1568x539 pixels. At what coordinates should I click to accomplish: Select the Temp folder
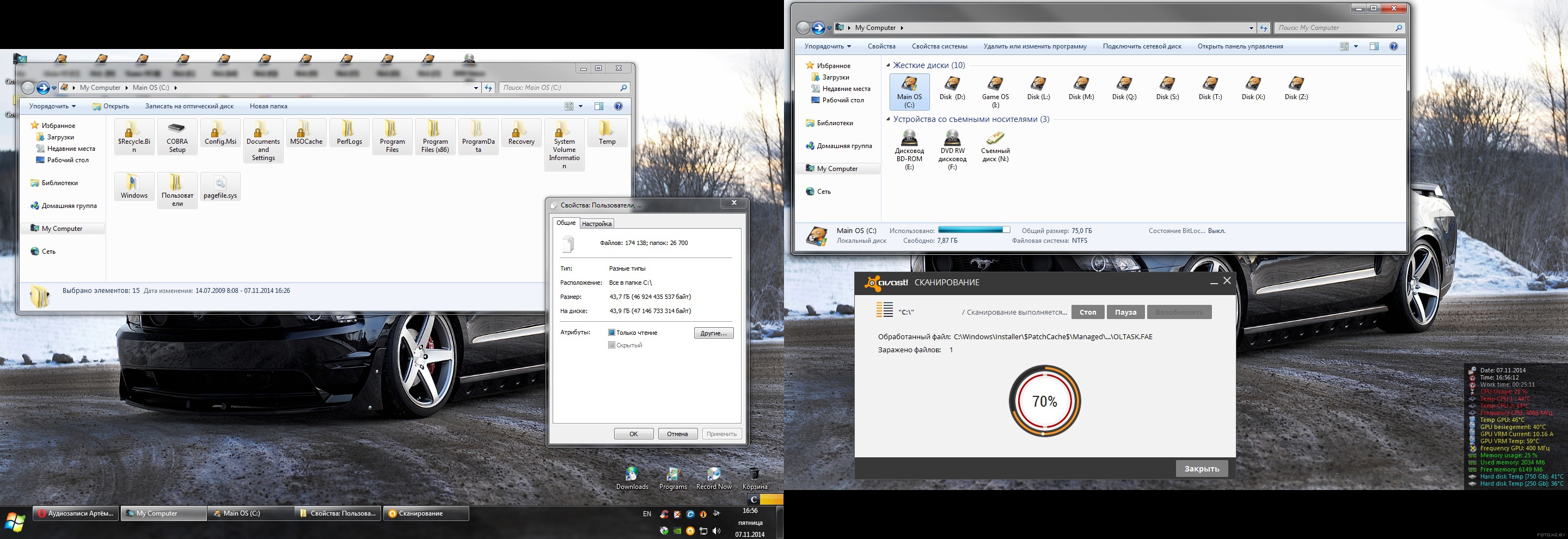(x=607, y=133)
